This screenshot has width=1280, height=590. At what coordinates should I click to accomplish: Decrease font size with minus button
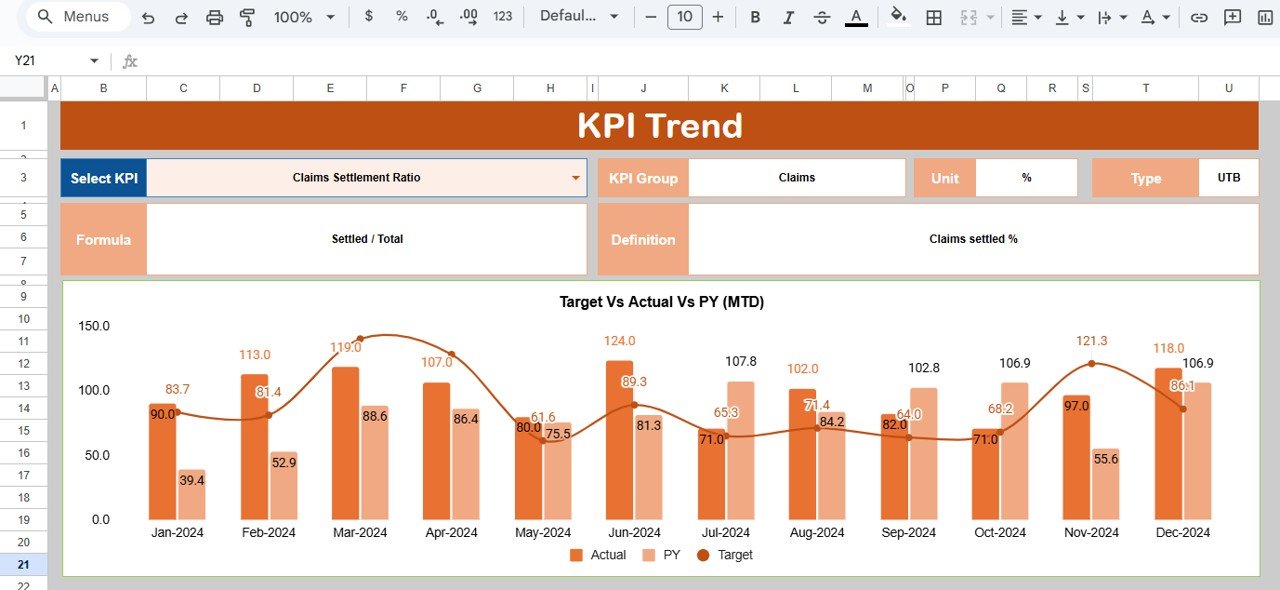pos(651,17)
